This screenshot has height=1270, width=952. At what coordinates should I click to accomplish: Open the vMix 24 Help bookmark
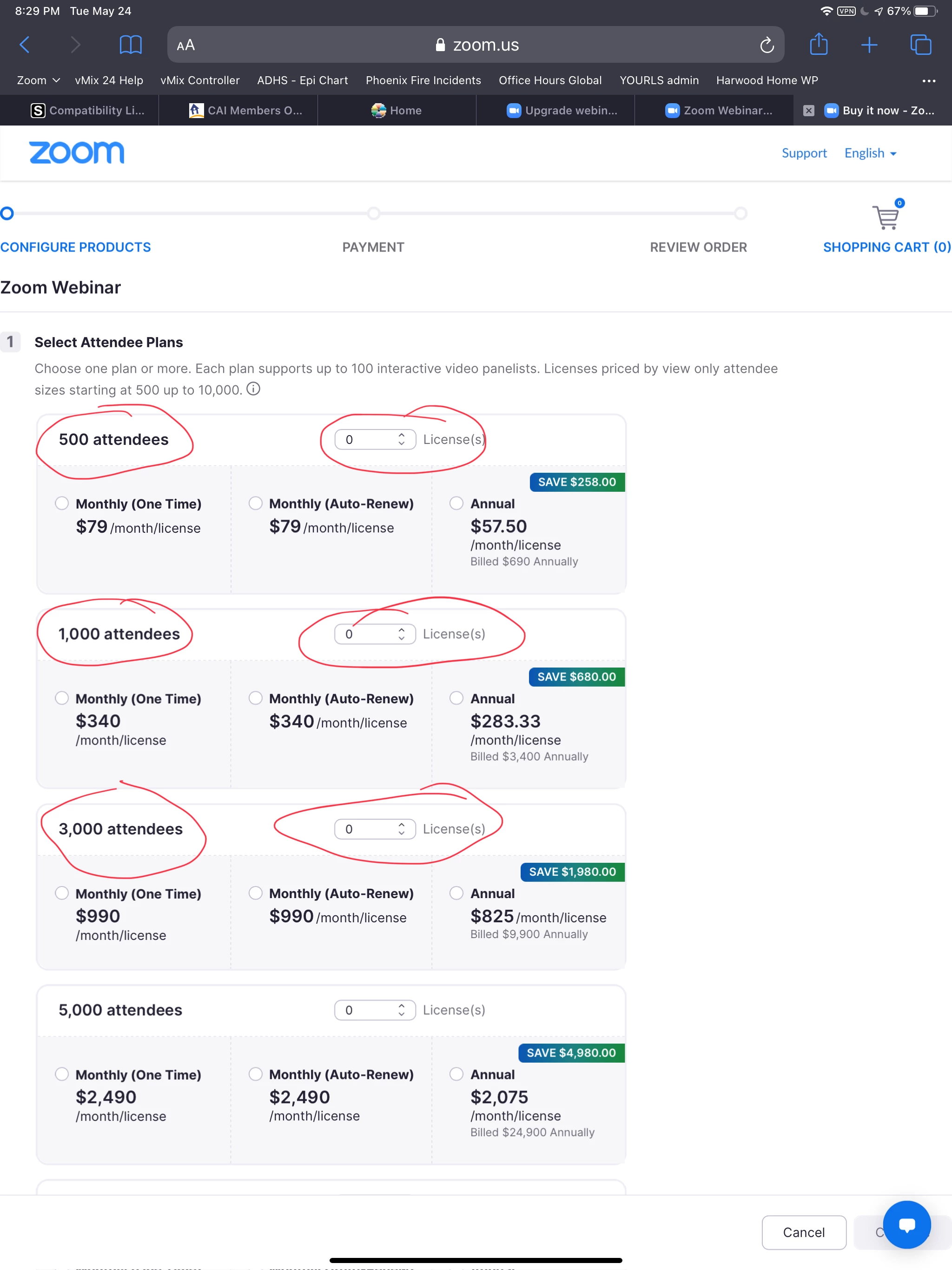[x=109, y=80]
